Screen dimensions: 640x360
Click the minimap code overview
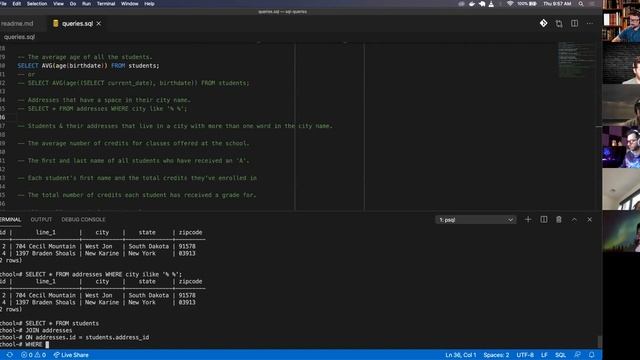pyautogui.click(x=576, y=60)
